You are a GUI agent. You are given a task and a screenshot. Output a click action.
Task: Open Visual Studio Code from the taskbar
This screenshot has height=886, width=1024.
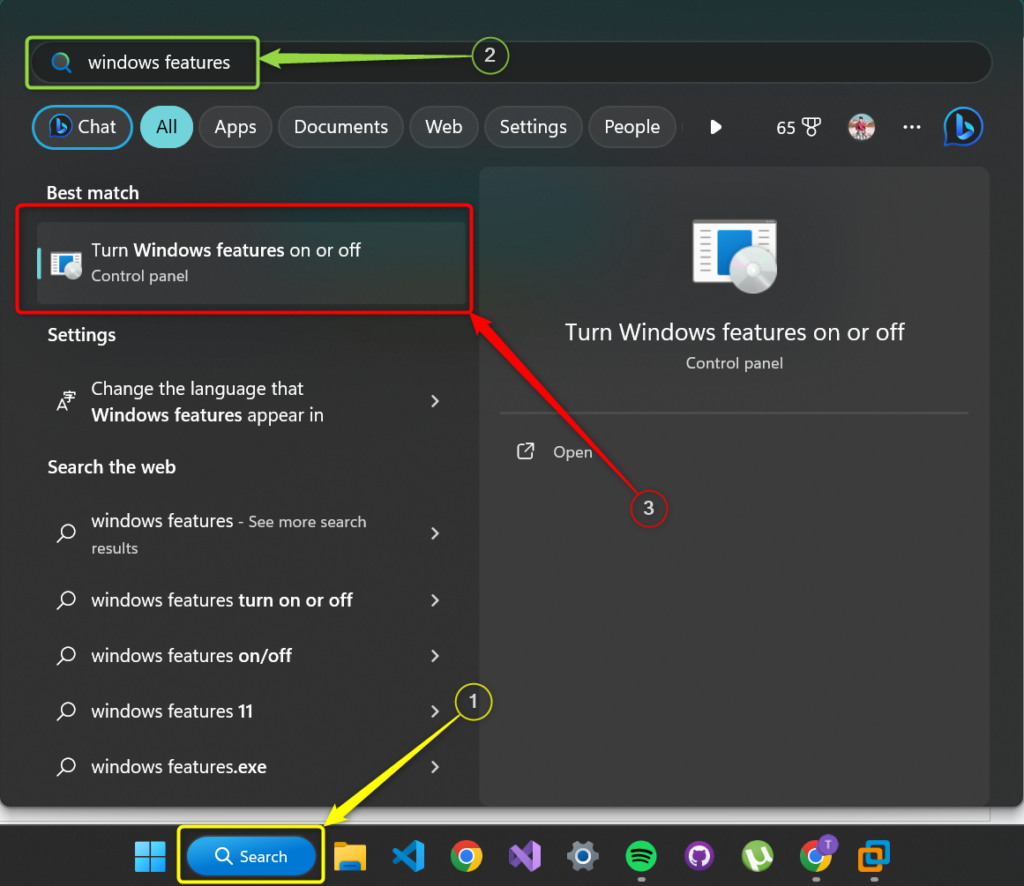[x=408, y=857]
